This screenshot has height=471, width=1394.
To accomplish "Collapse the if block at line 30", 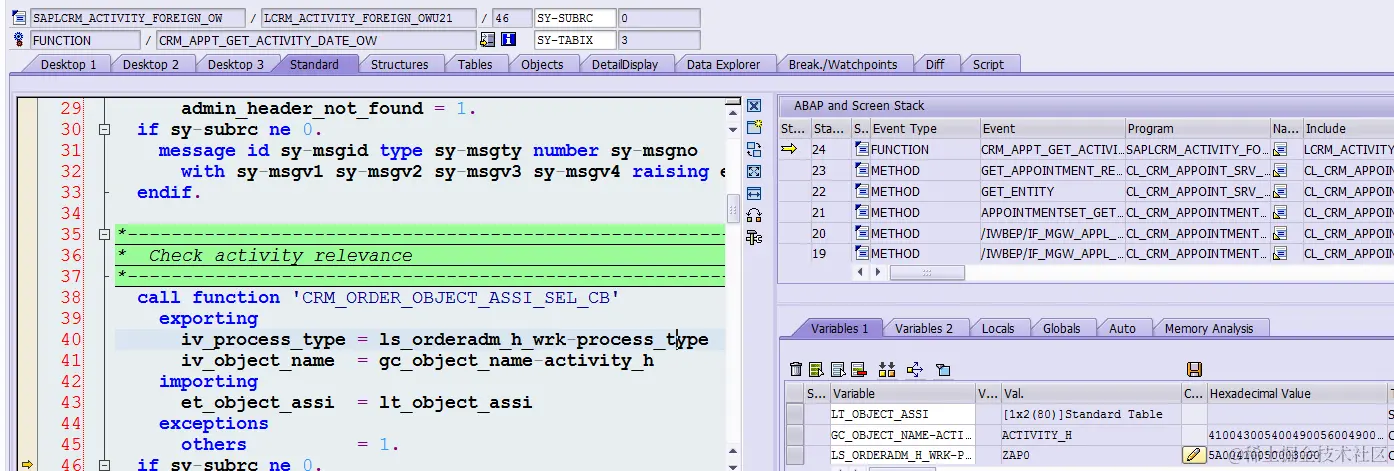I will click(103, 130).
